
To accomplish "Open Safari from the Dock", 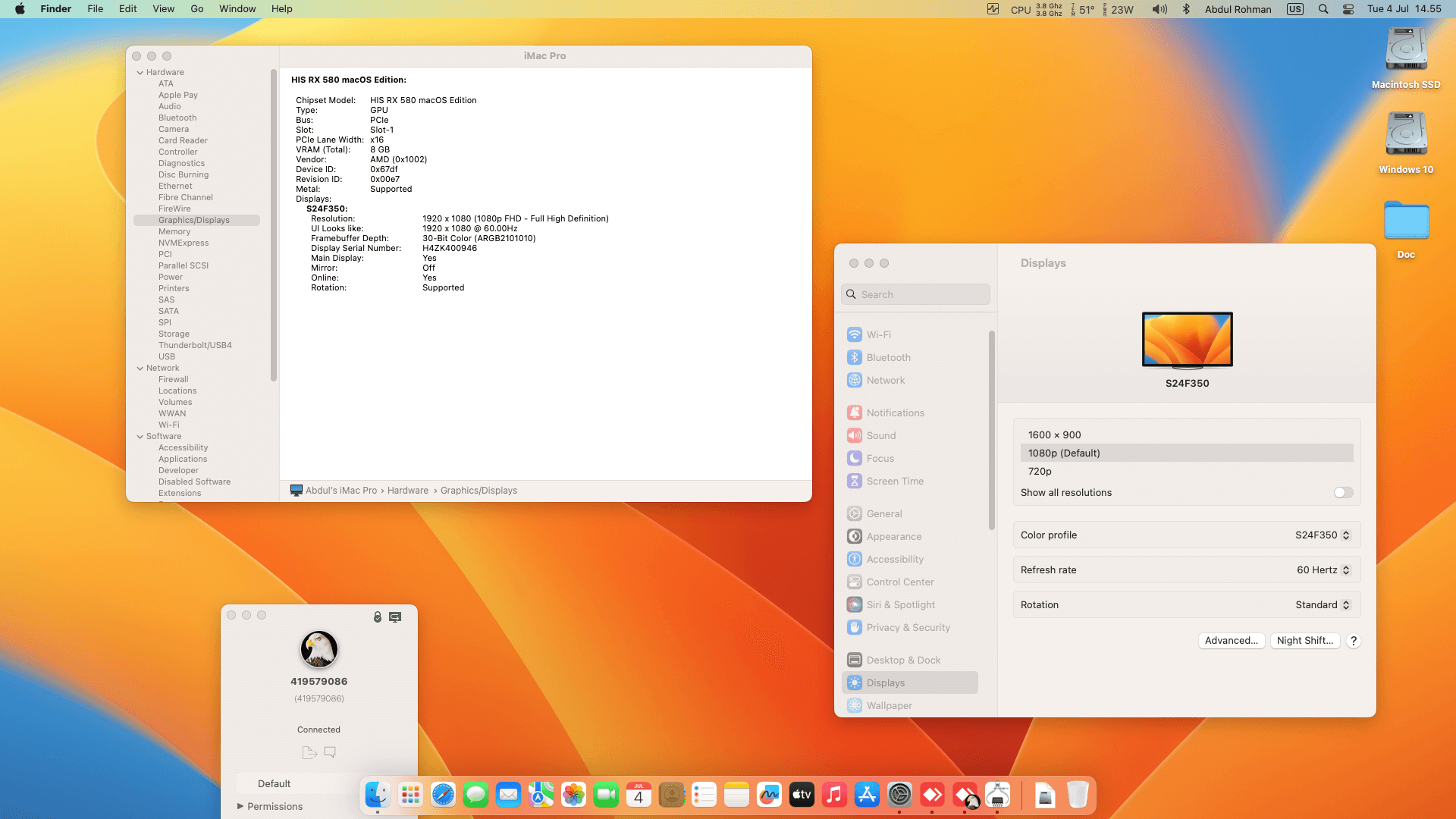I will pyautogui.click(x=443, y=795).
